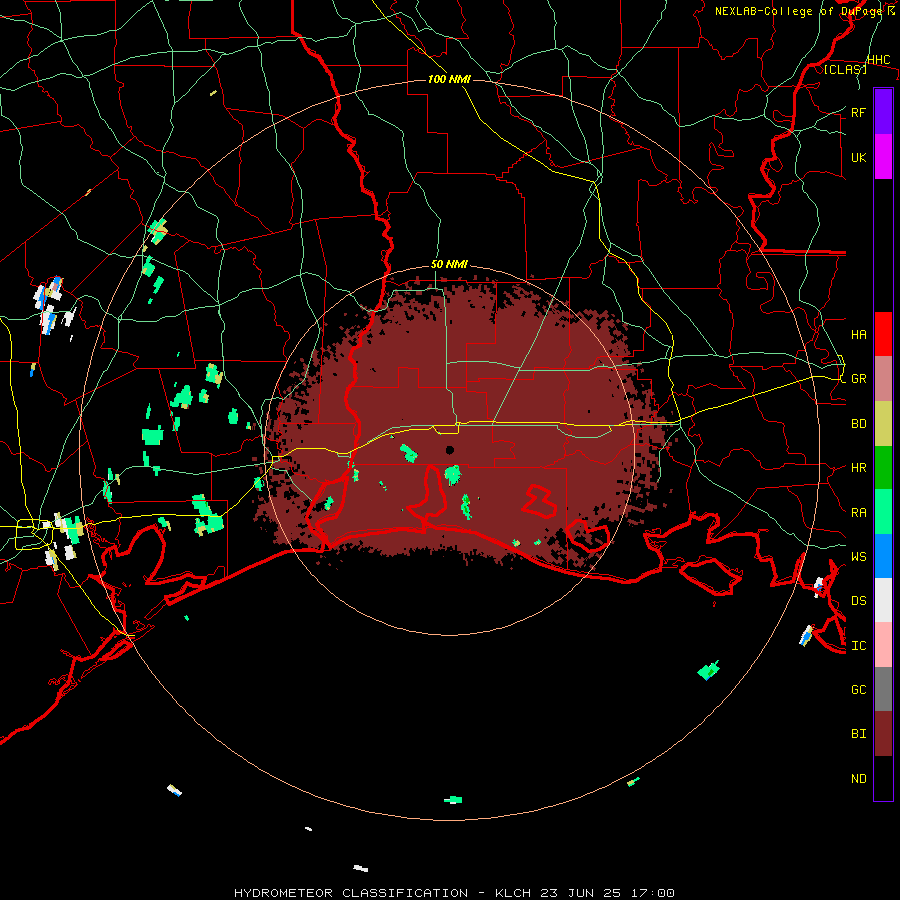
Task: Click the BI brown legend swatch
Action: click(883, 734)
